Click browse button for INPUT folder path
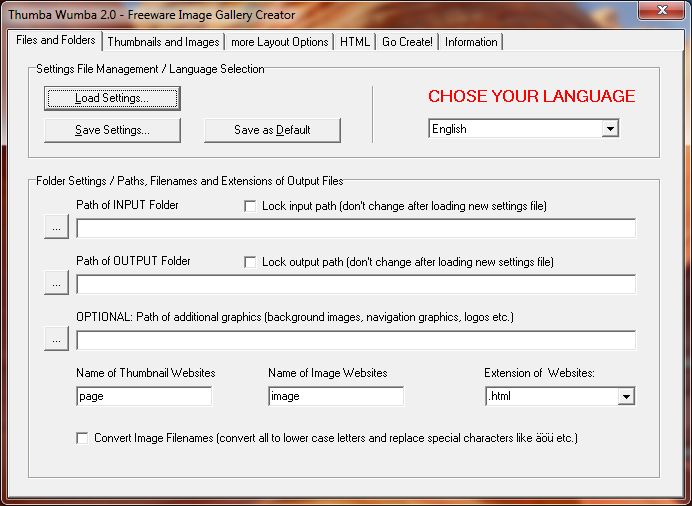 click(x=56, y=228)
